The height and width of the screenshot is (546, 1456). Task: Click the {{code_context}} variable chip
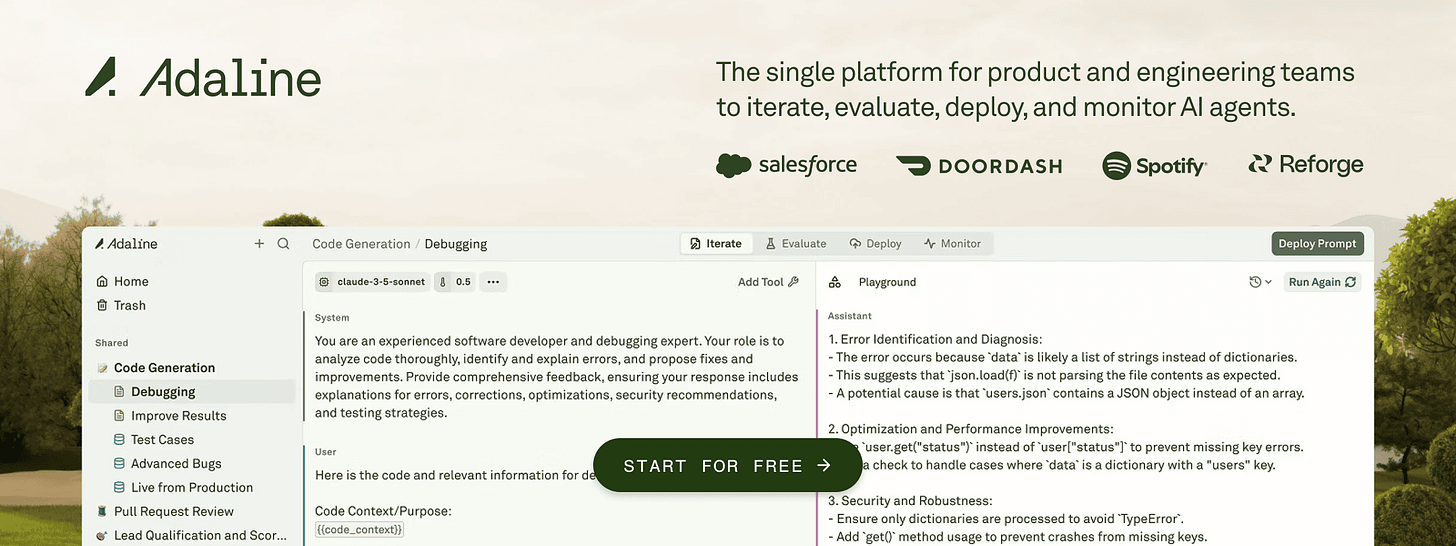coord(359,529)
